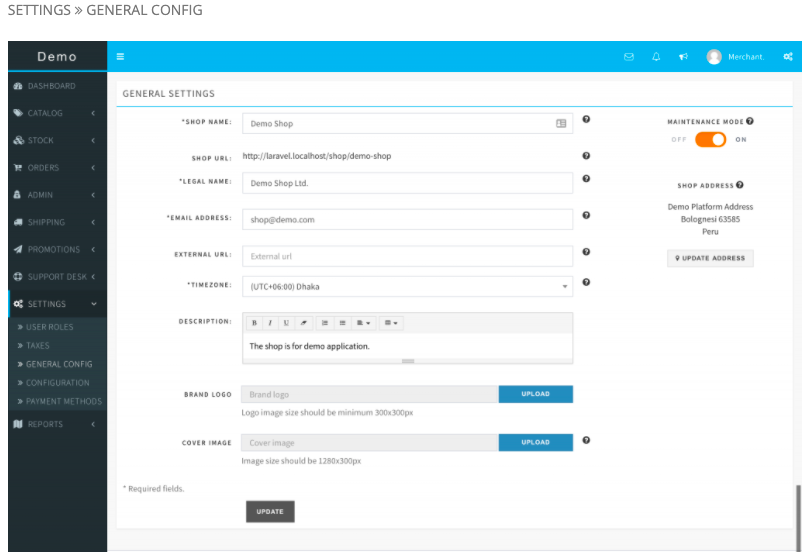Open table insert dropdown in editor
Image resolution: width=802 pixels, height=552 pixels.
point(391,323)
